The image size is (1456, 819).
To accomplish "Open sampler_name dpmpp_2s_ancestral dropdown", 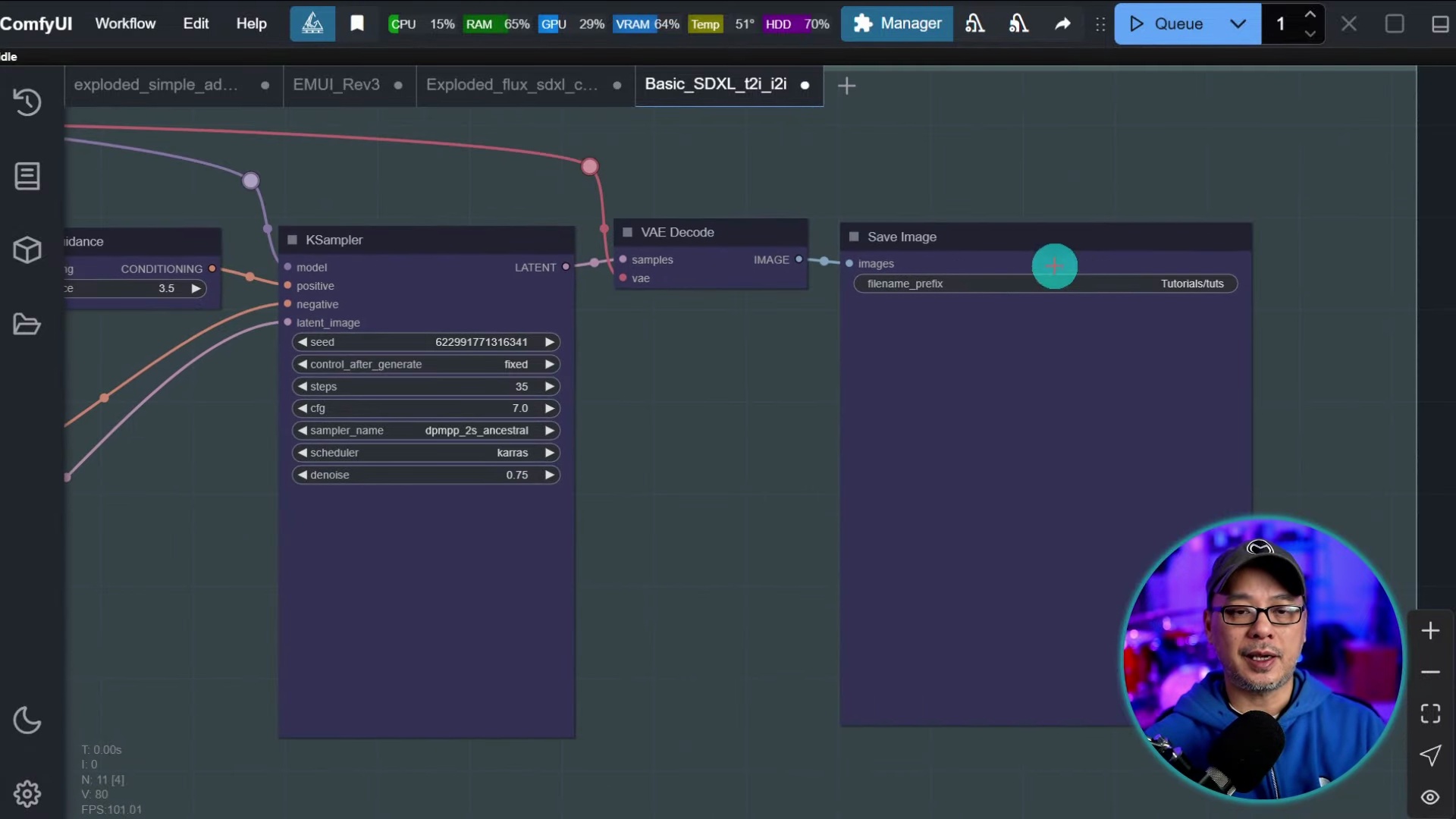I will (426, 430).
